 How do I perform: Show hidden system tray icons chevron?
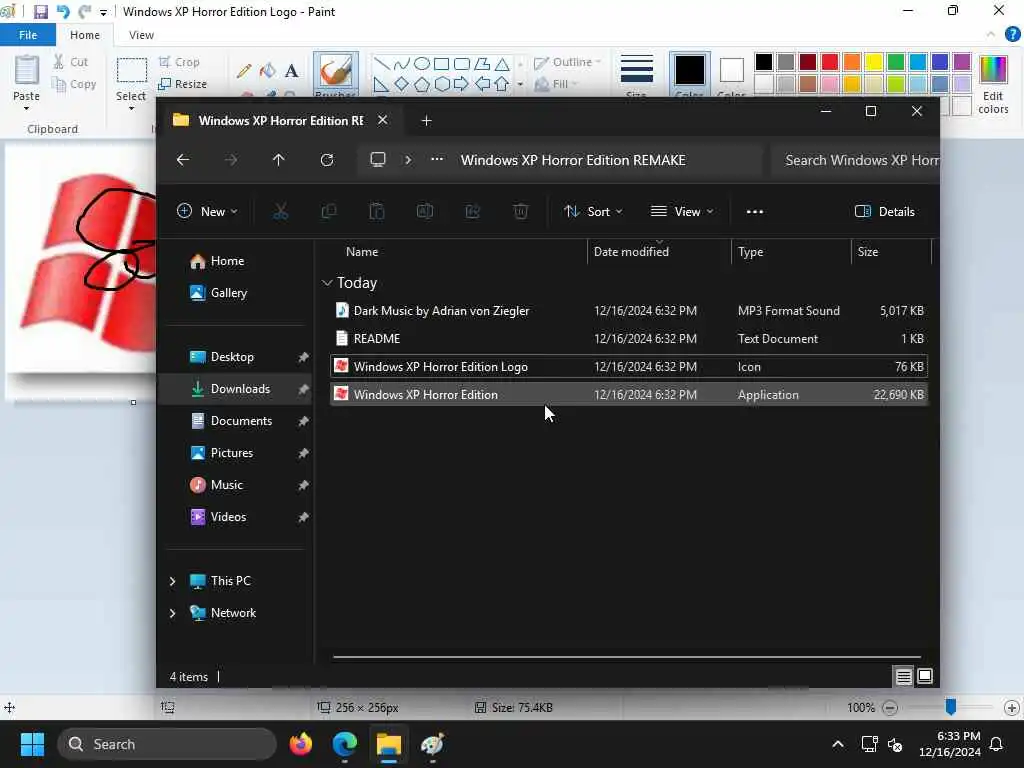click(x=838, y=744)
